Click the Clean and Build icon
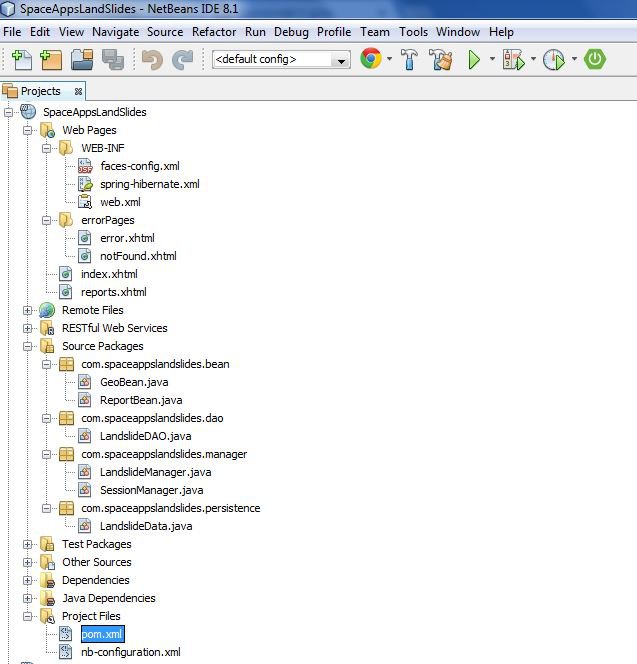637x664 pixels. 440,60
